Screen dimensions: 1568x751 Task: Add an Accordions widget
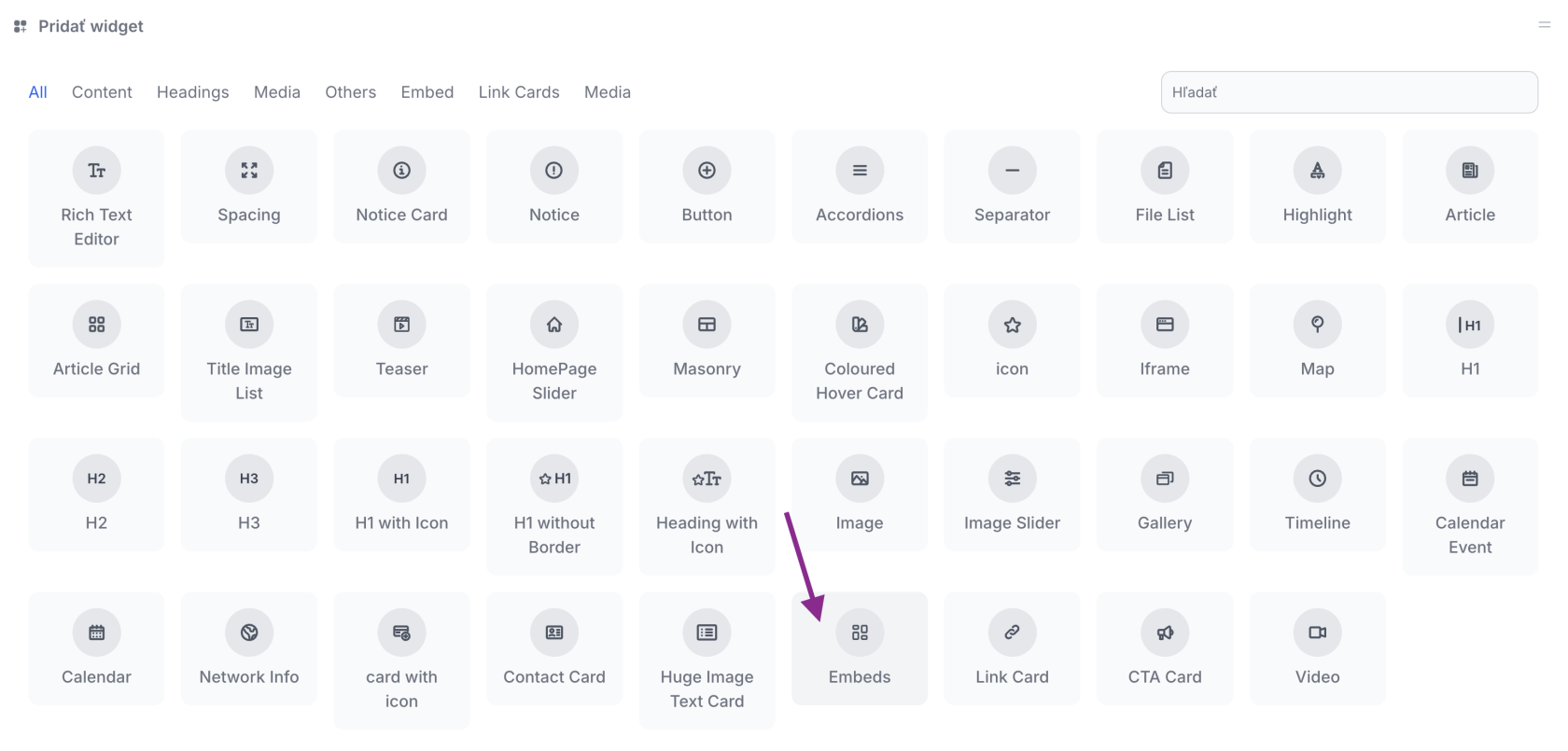click(x=860, y=187)
